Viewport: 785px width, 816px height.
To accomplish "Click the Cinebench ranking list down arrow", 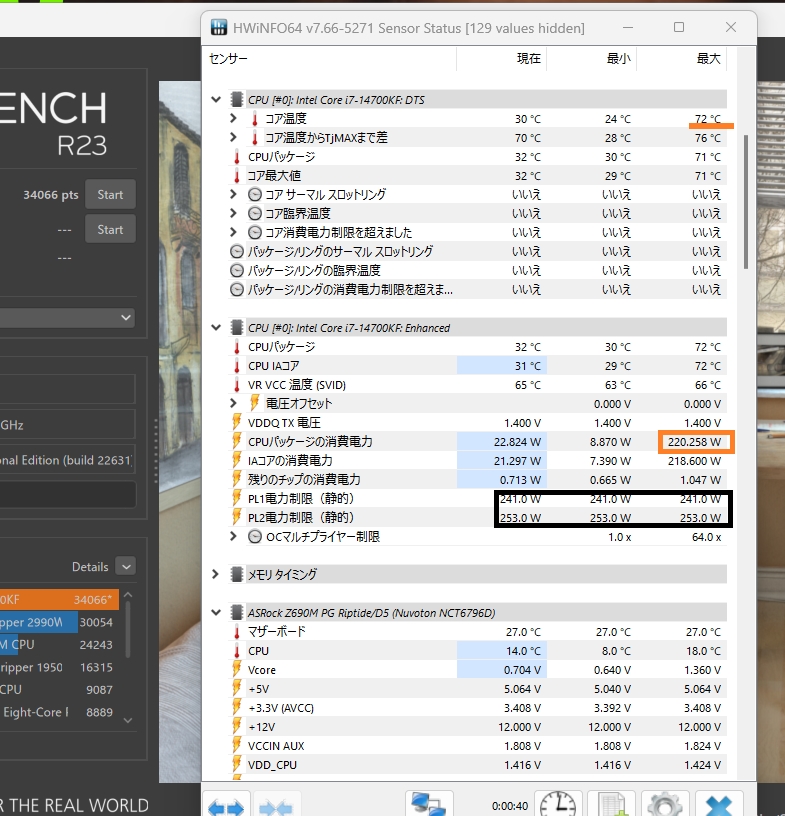I will [128, 720].
